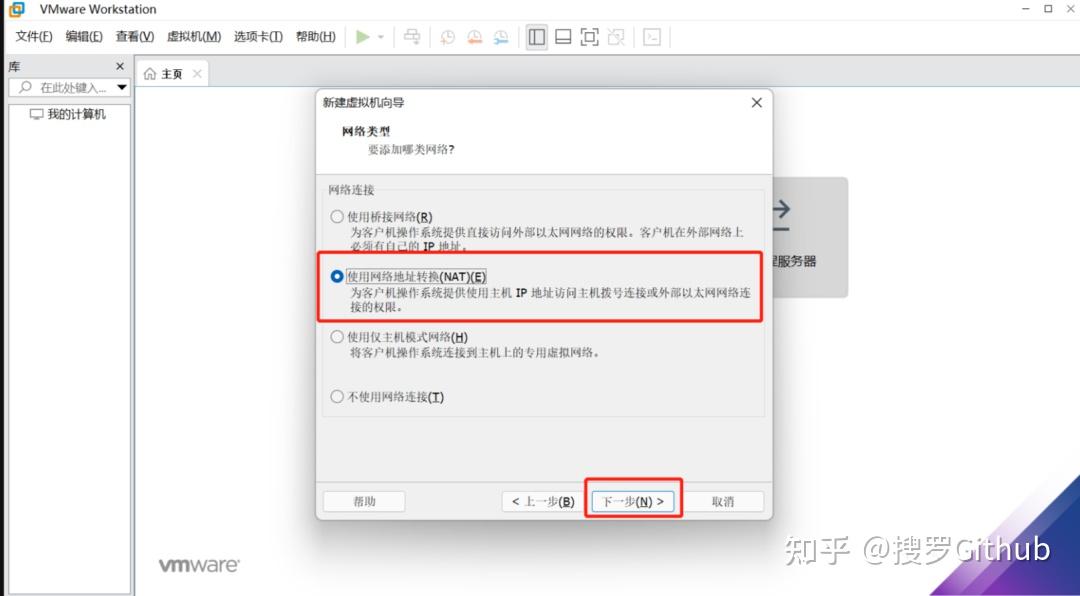This screenshot has height=596, width=1080.
Task: Click the full screen mode icon
Action: [590, 37]
